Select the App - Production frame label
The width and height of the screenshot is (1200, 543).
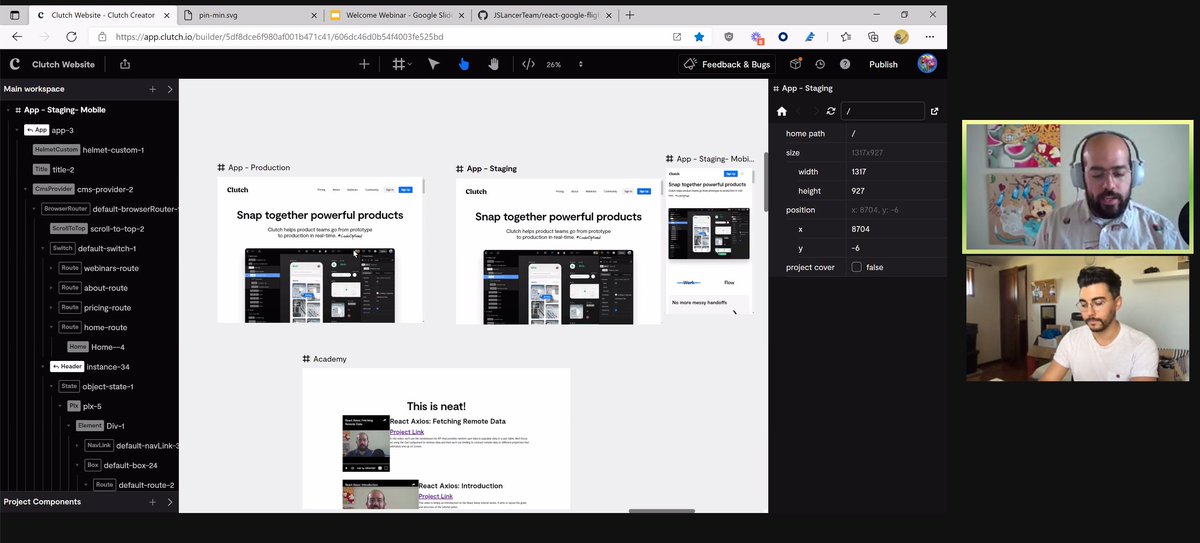coord(254,168)
